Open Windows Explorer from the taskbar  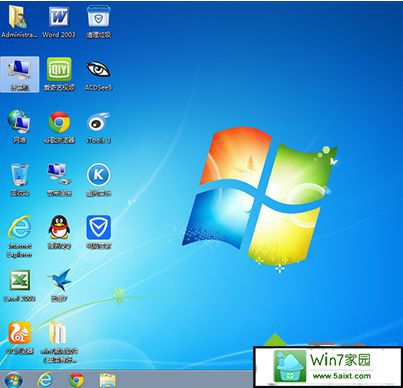107,380
